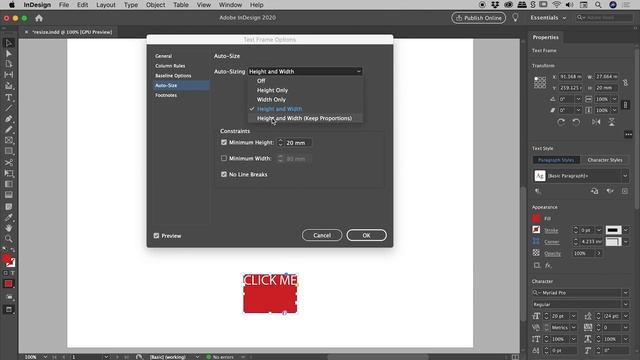Click the X position field
The height and width of the screenshot is (360, 640).
click(570, 76)
